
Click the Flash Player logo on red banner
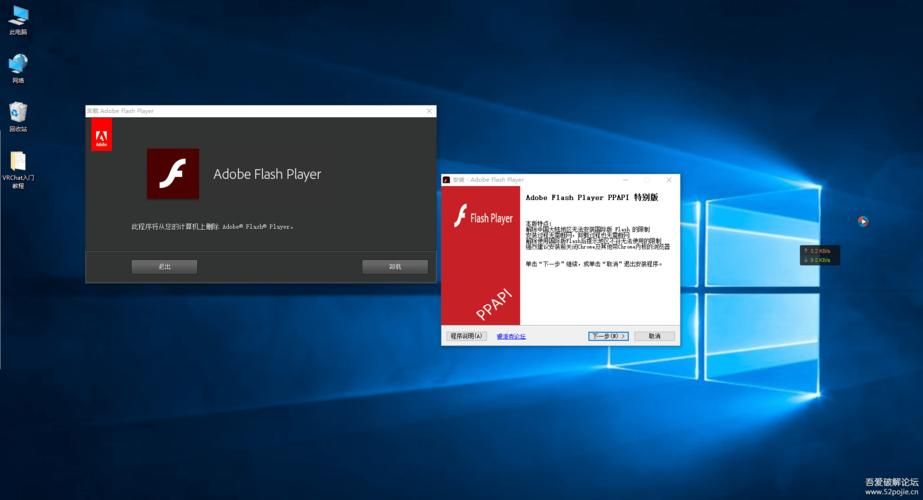click(483, 217)
